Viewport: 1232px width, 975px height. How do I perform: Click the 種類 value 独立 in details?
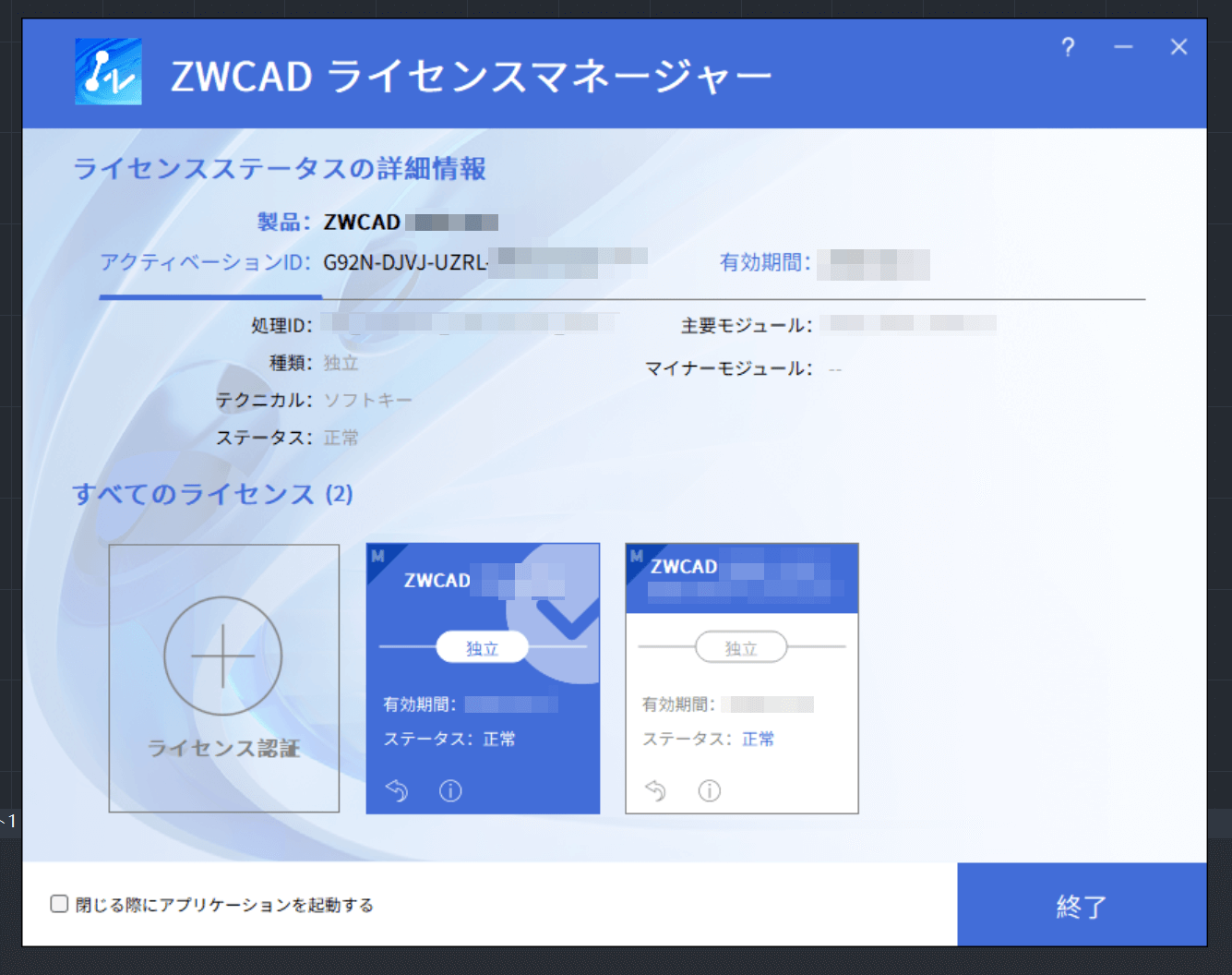tap(341, 363)
